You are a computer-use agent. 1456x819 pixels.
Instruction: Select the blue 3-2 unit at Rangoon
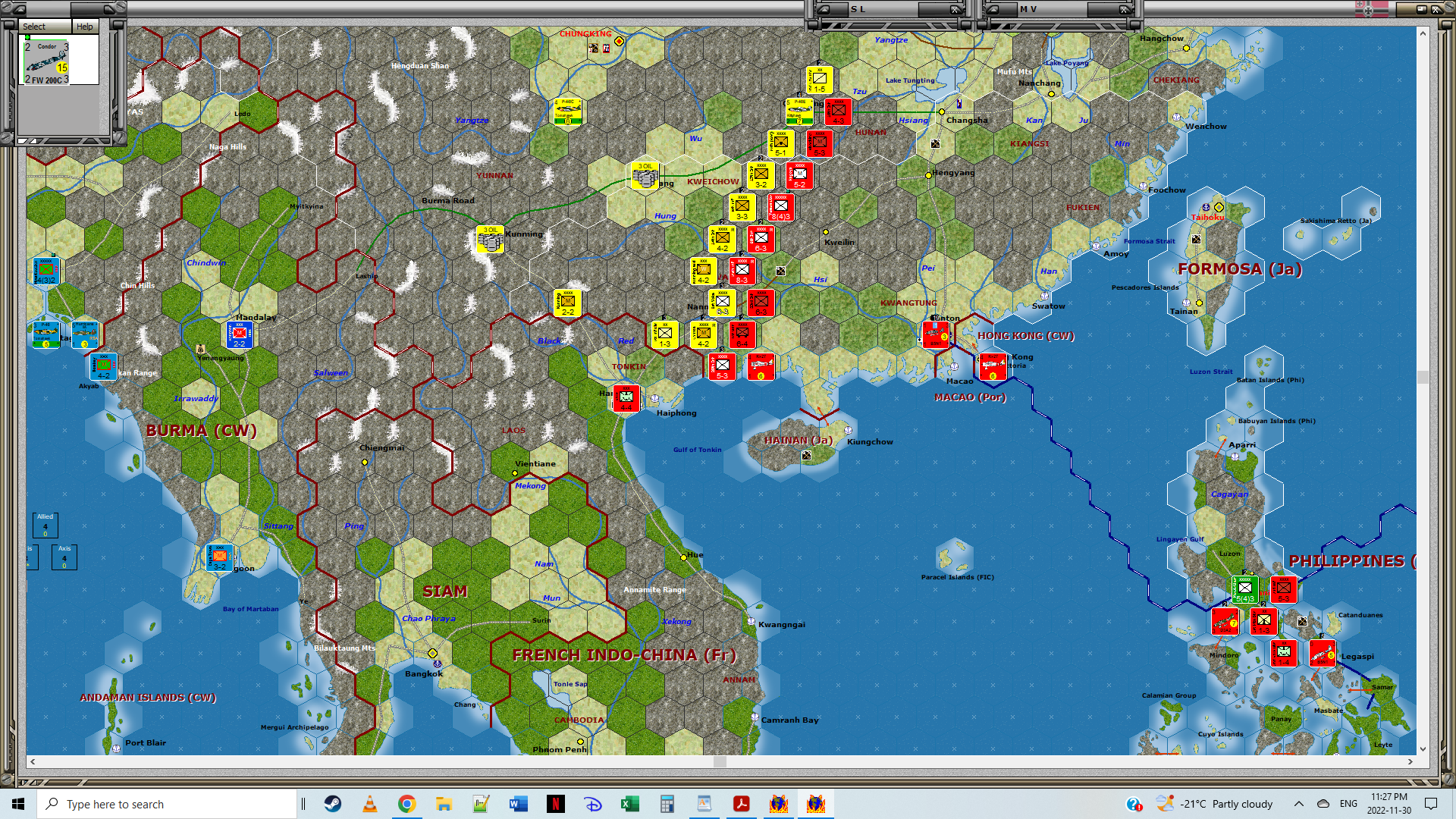click(219, 557)
